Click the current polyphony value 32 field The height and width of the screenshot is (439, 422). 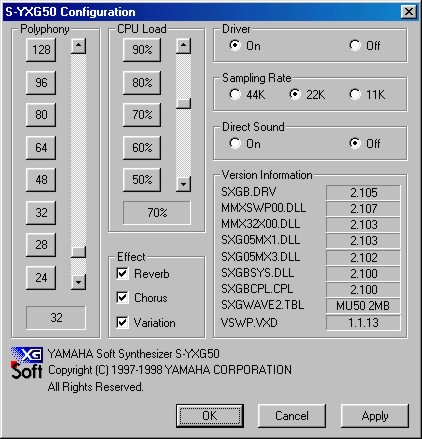pyautogui.click(x=56, y=318)
